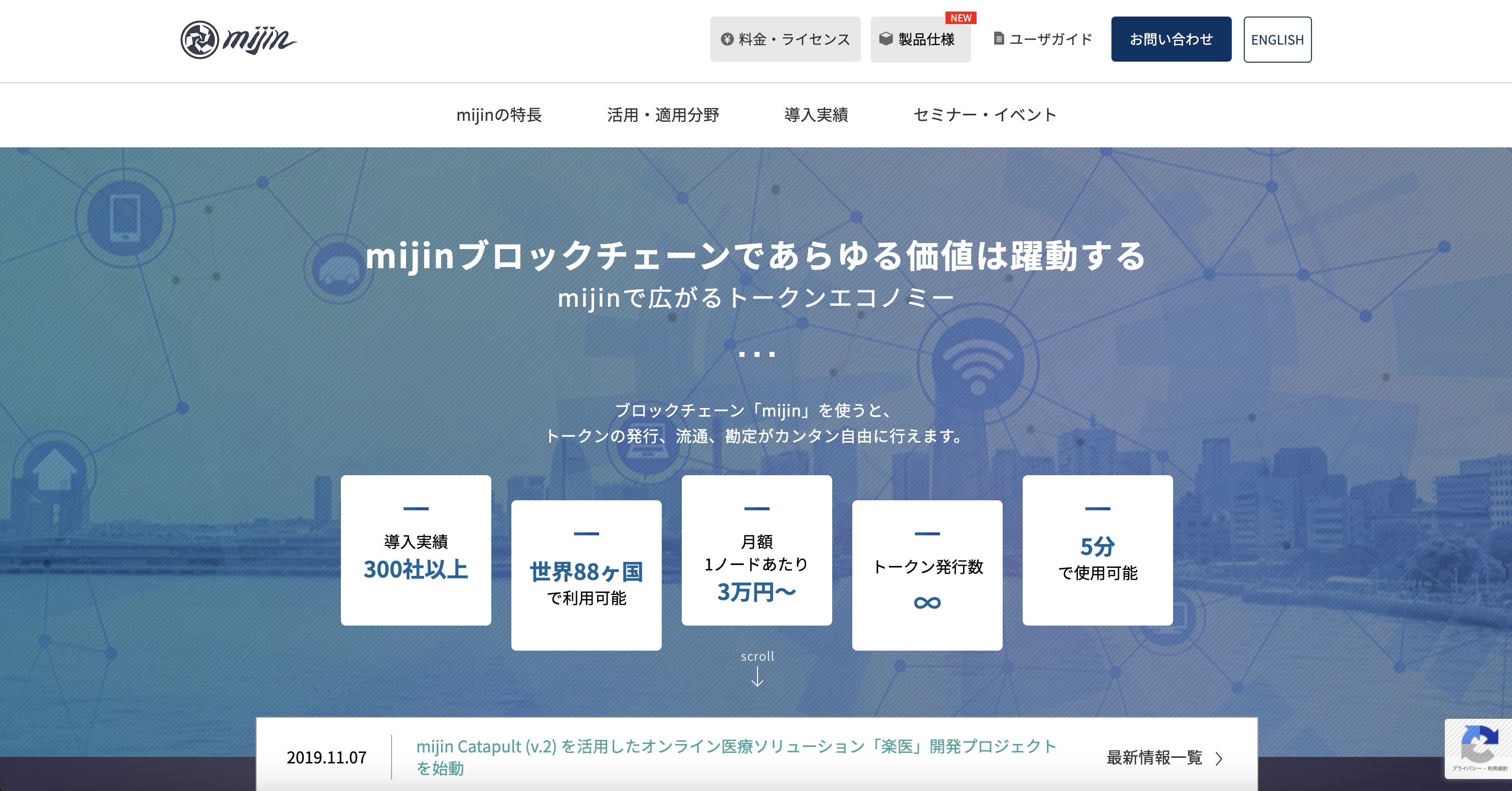Screen dimensions: 1512x791
Task: Click the box icon beside 製品仕様
Action: pyautogui.click(x=886, y=39)
